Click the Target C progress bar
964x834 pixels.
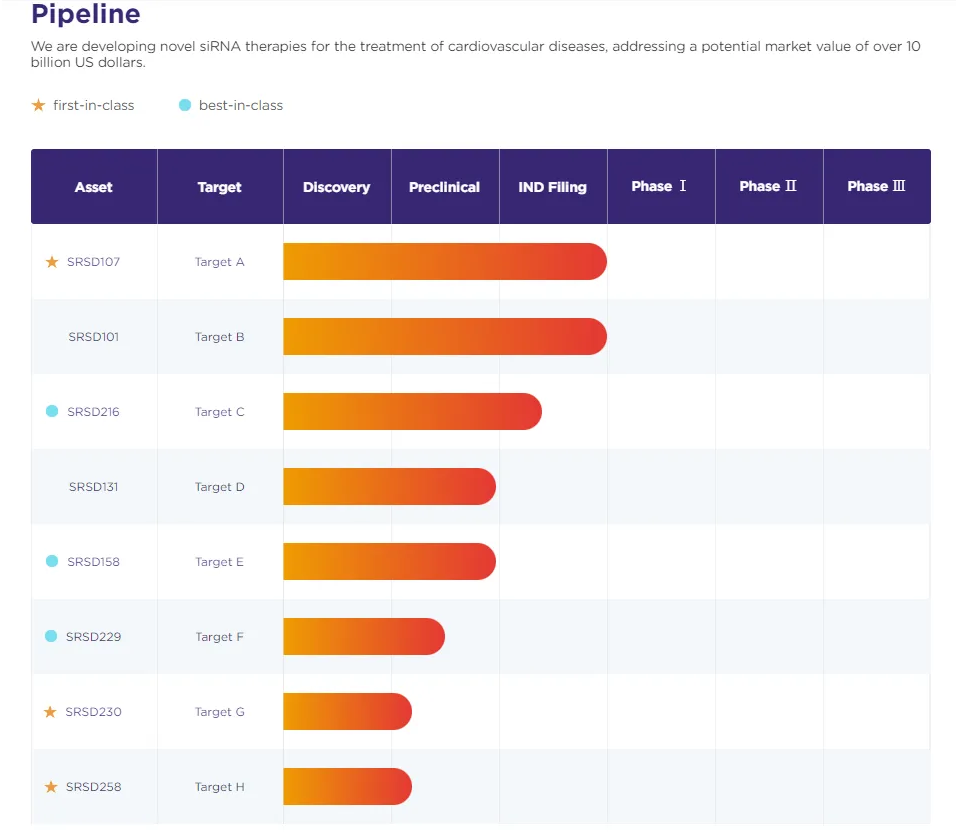coord(412,412)
